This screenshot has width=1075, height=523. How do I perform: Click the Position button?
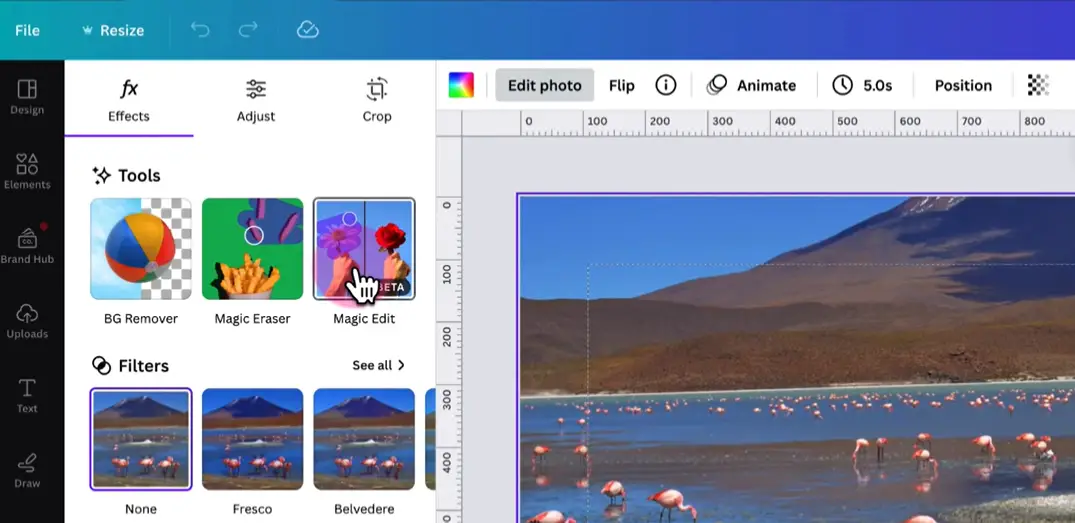point(963,86)
